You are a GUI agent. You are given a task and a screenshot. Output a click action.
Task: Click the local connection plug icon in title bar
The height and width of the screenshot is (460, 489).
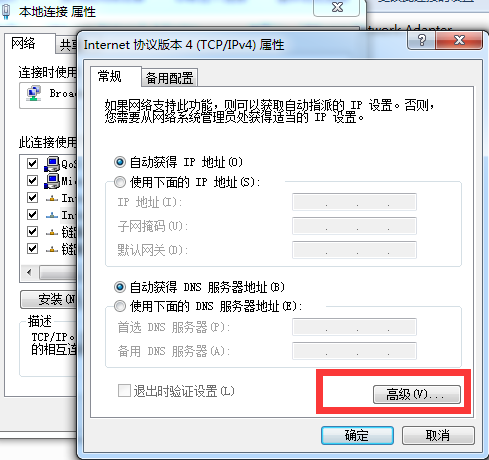click(x=6, y=11)
